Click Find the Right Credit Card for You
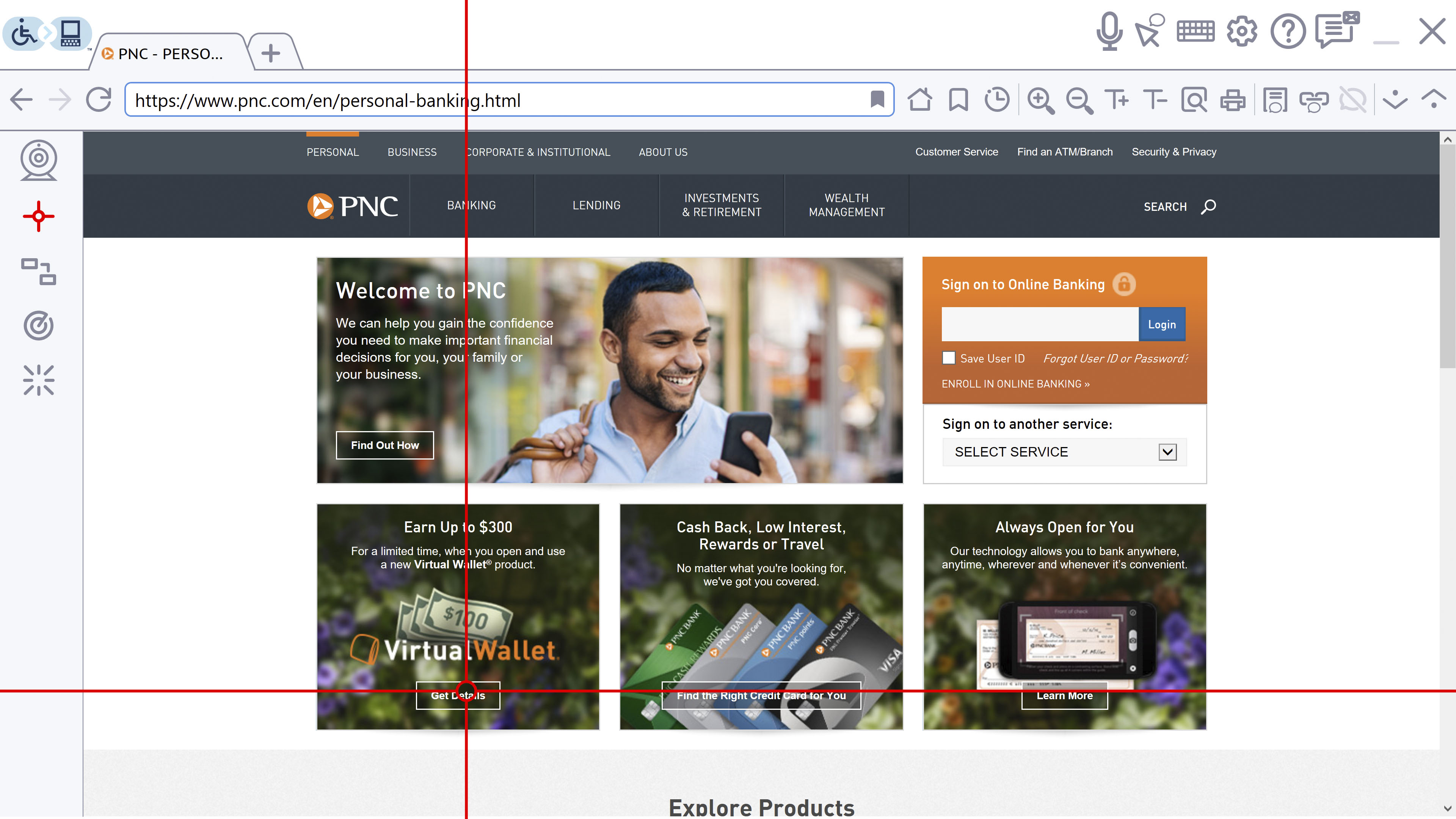 click(x=761, y=696)
